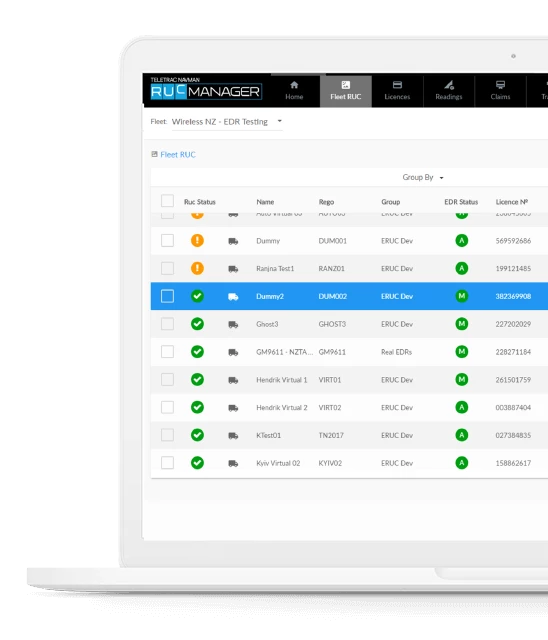The height and width of the screenshot is (640, 548).
Task: Tick the Kyiv Virtual 02 checkbox
Action: click(167, 462)
